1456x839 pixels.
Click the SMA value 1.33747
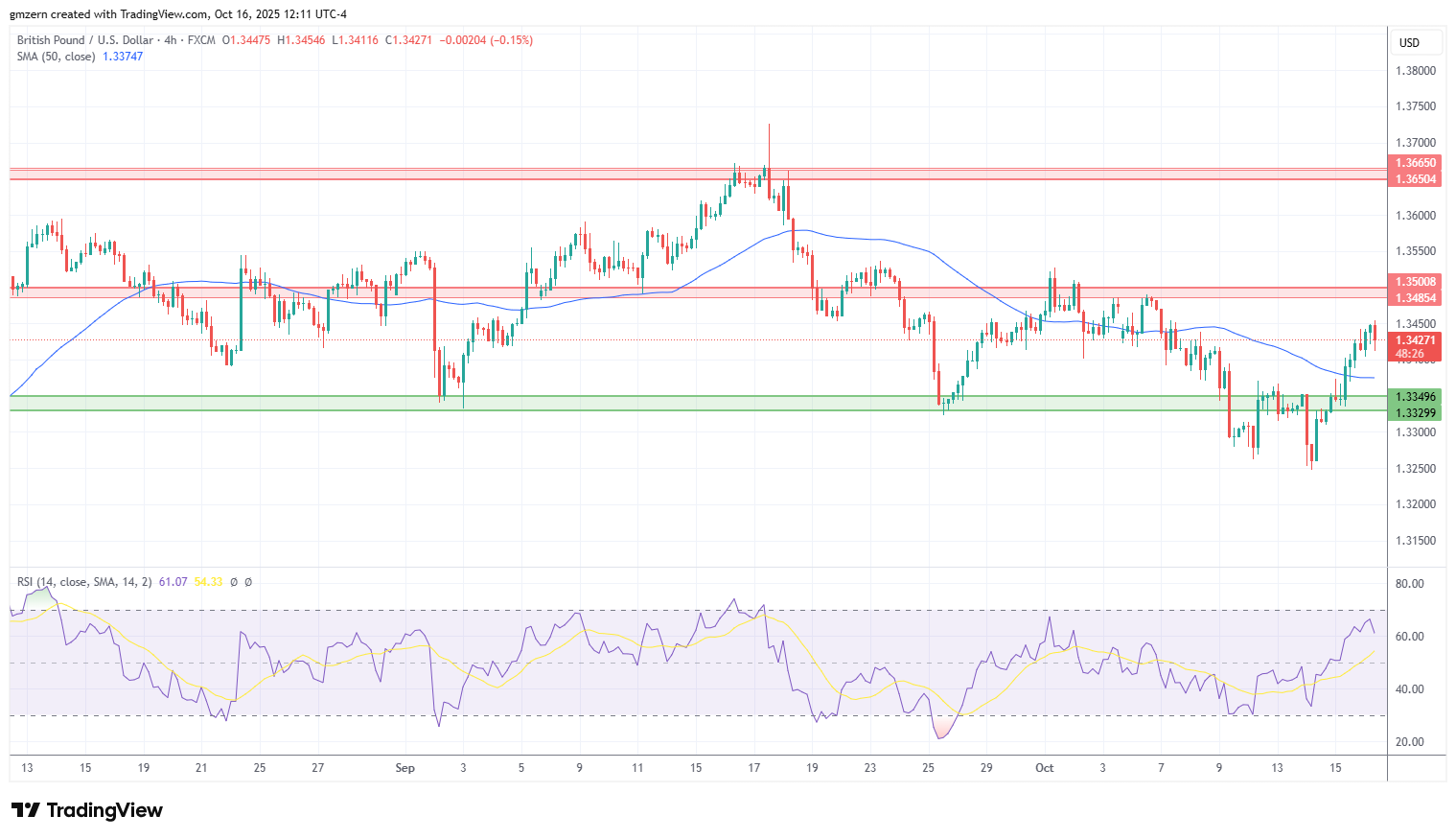(123, 57)
